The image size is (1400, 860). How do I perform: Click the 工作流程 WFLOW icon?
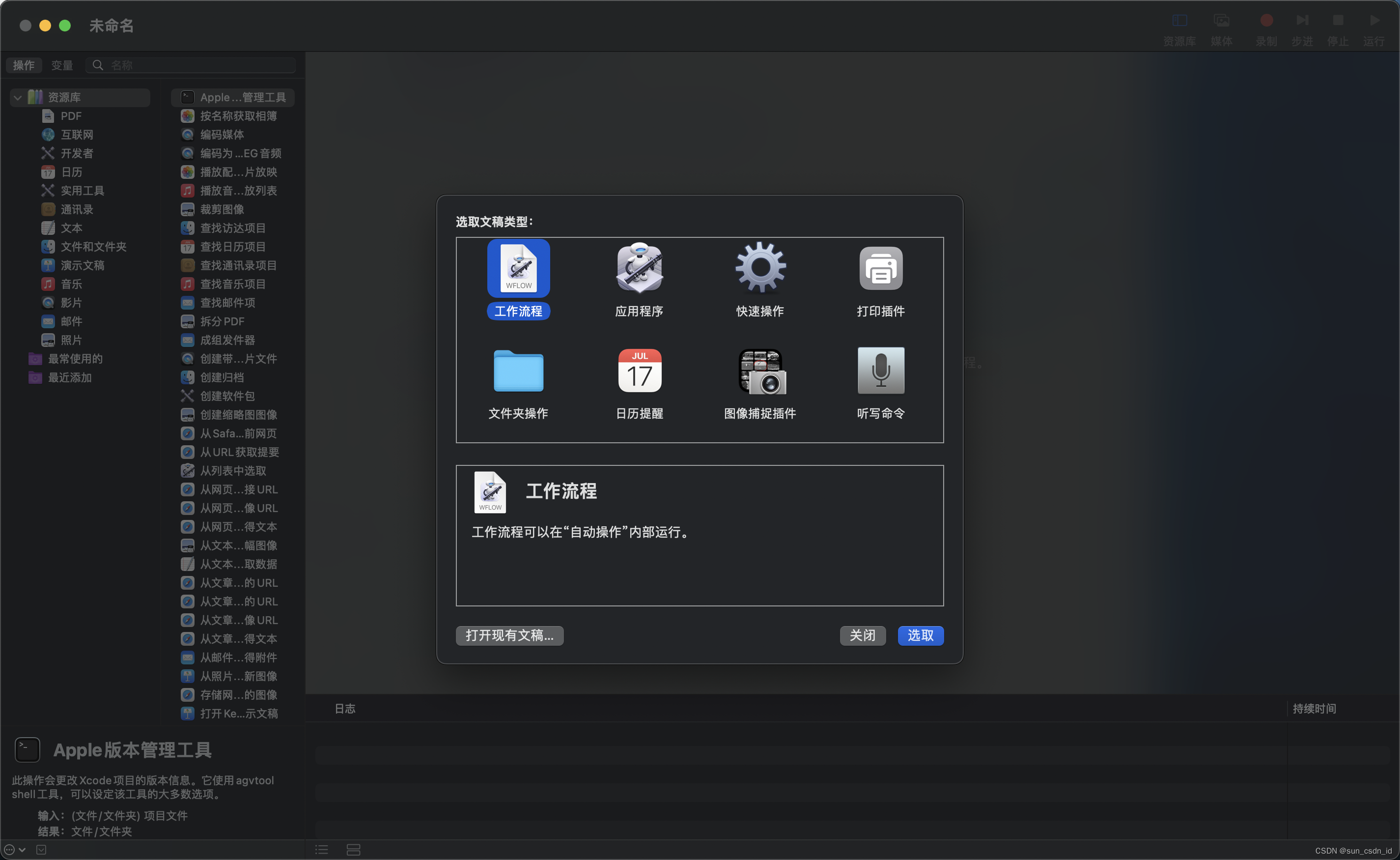click(518, 268)
